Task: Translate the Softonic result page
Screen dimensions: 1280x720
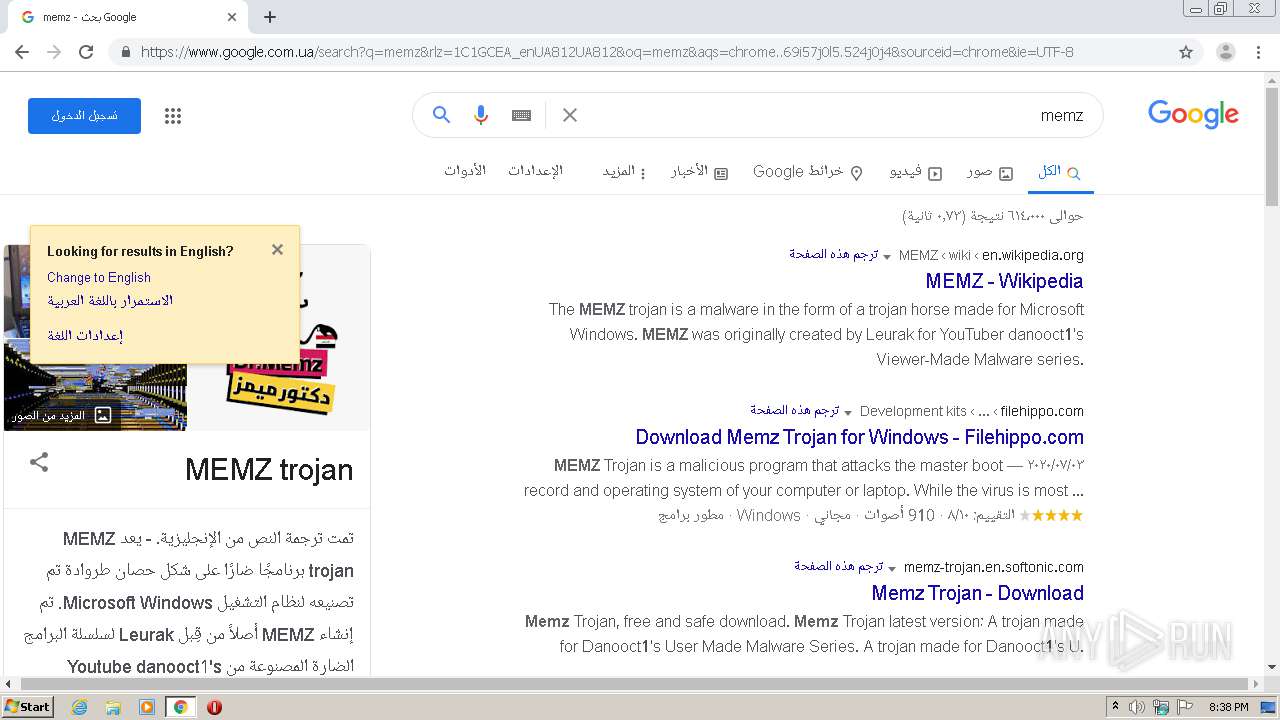Action: click(x=839, y=566)
